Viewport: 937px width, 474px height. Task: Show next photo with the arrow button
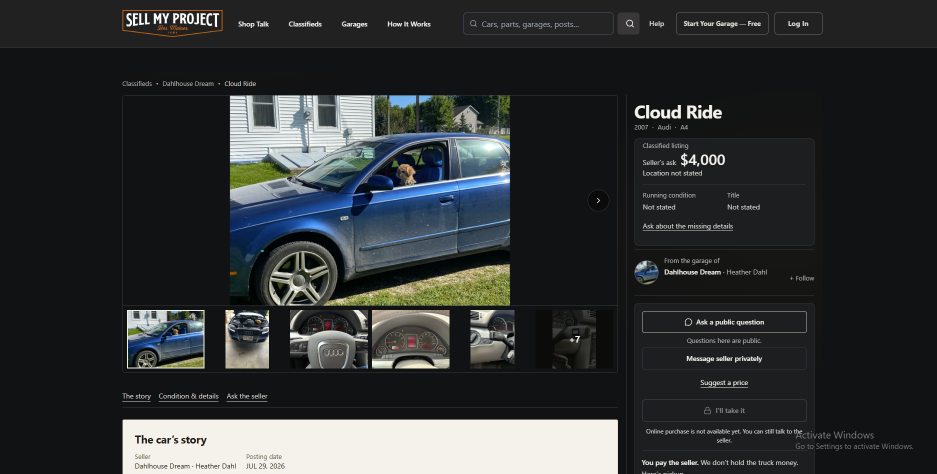point(598,201)
